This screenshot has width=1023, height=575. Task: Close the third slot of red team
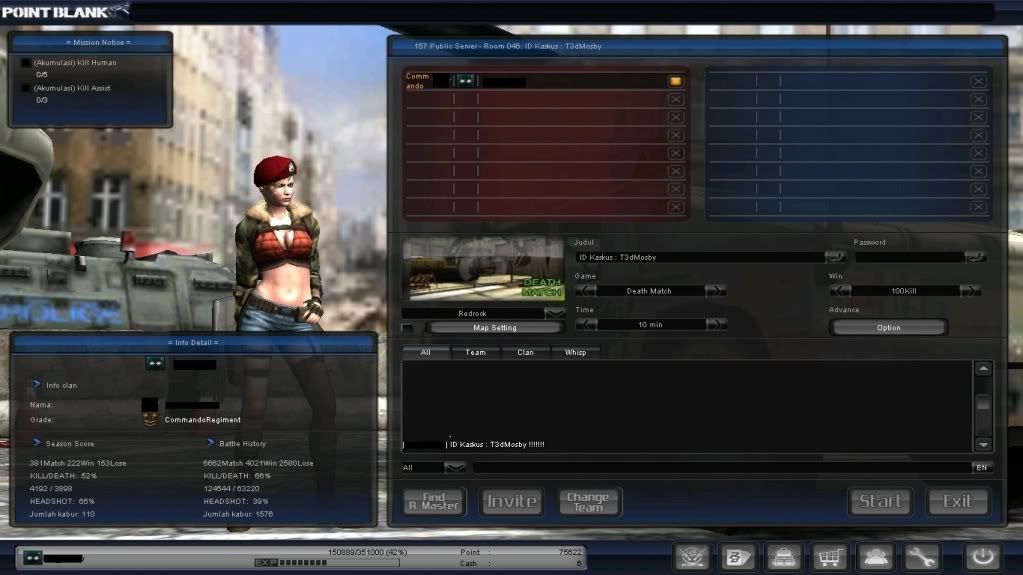point(675,117)
